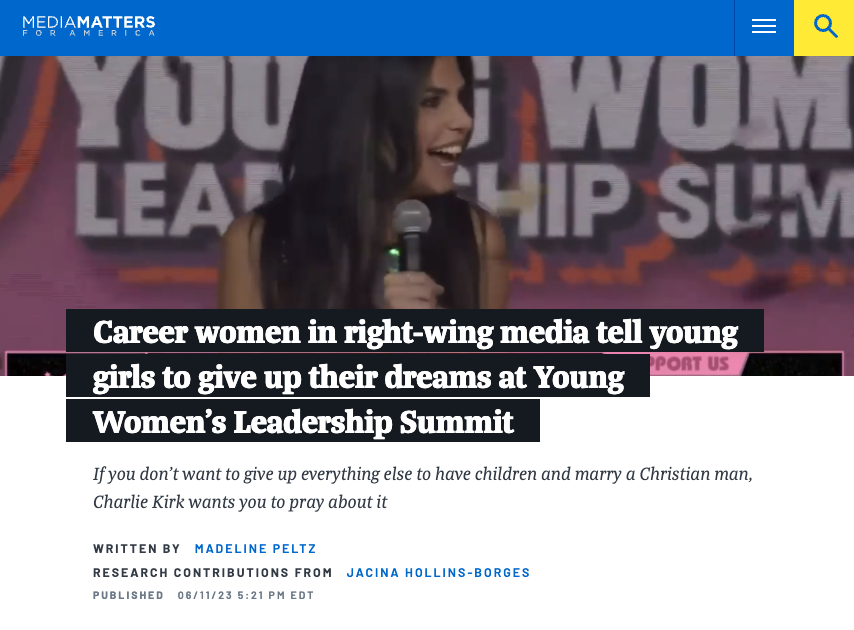The image size is (854, 630).
Task: Click the 'Written by' label
Action: [x=137, y=549]
